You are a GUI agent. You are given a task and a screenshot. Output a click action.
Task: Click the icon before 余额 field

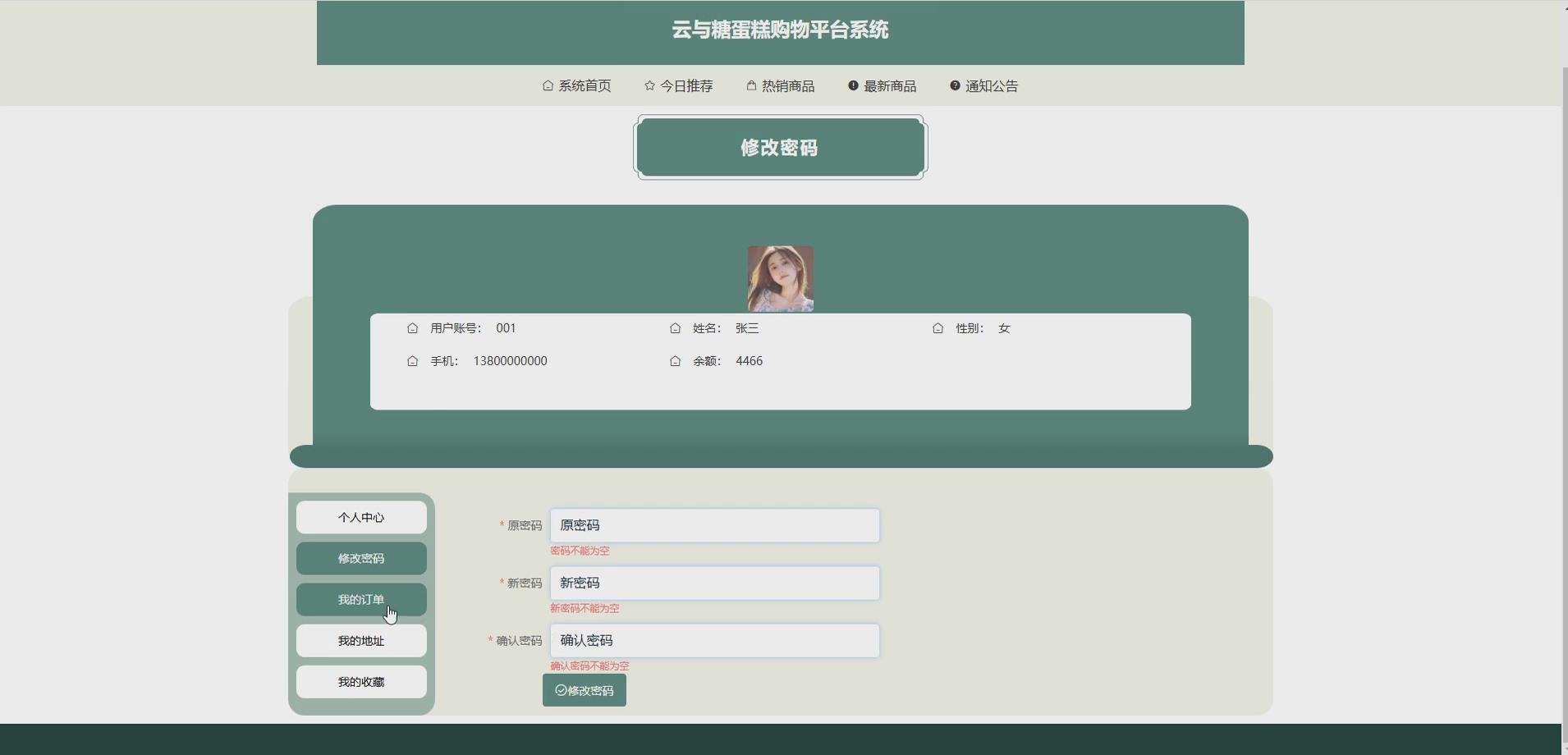click(676, 361)
